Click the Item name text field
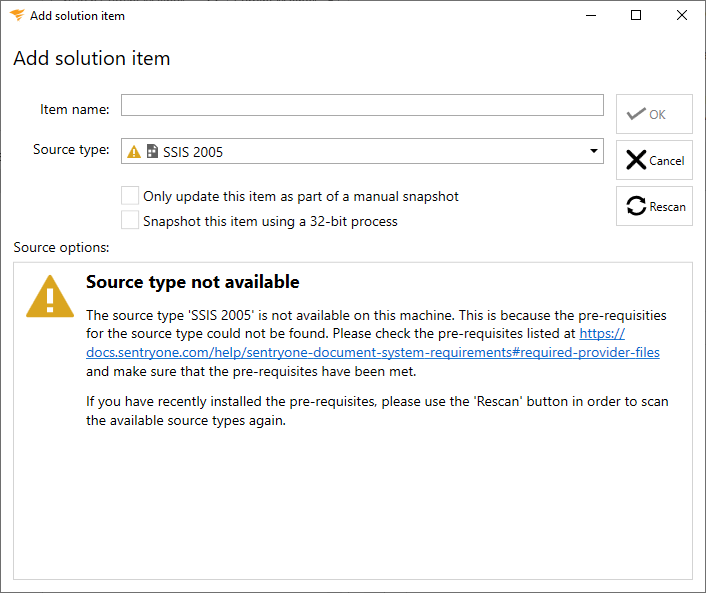 (x=362, y=105)
